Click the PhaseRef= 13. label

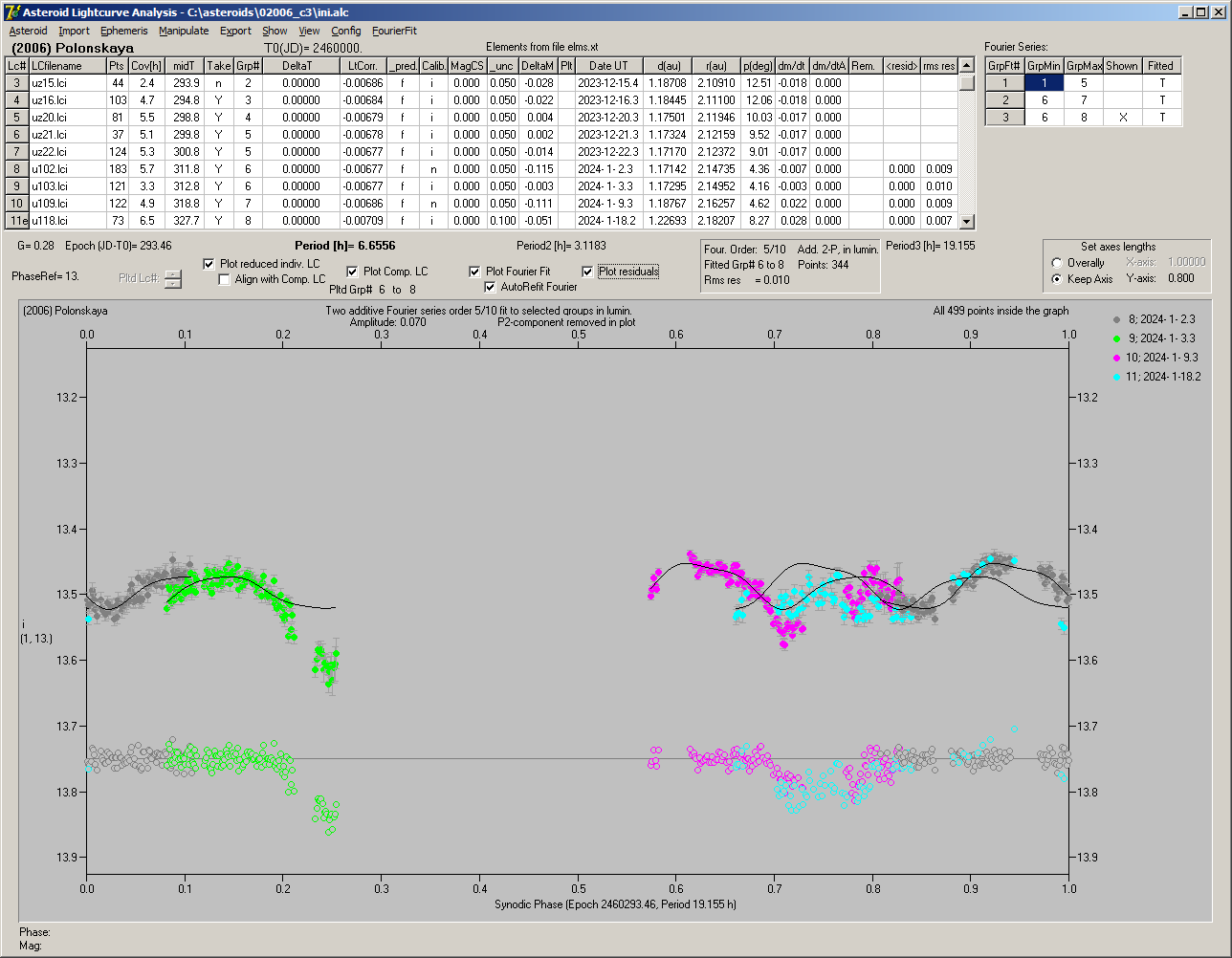45,275
